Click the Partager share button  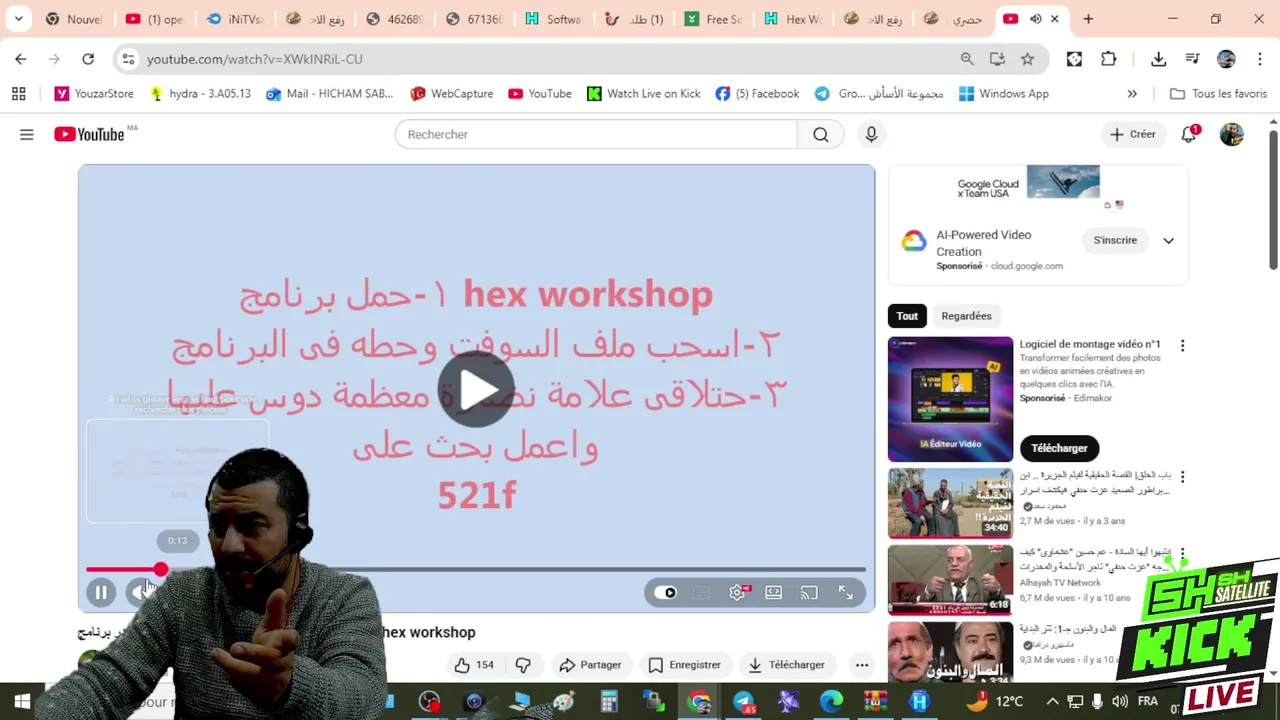(x=590, y=665)
